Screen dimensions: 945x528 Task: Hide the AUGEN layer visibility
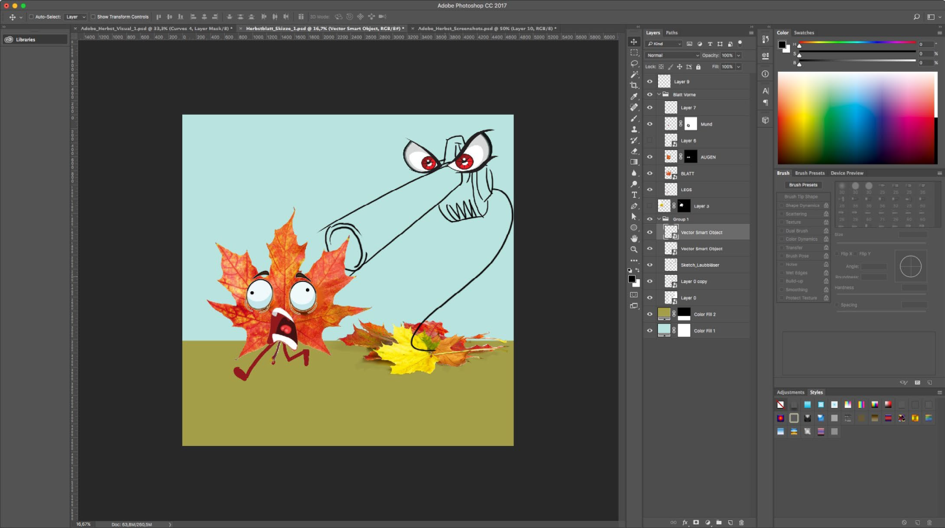(x=650, y=157)
